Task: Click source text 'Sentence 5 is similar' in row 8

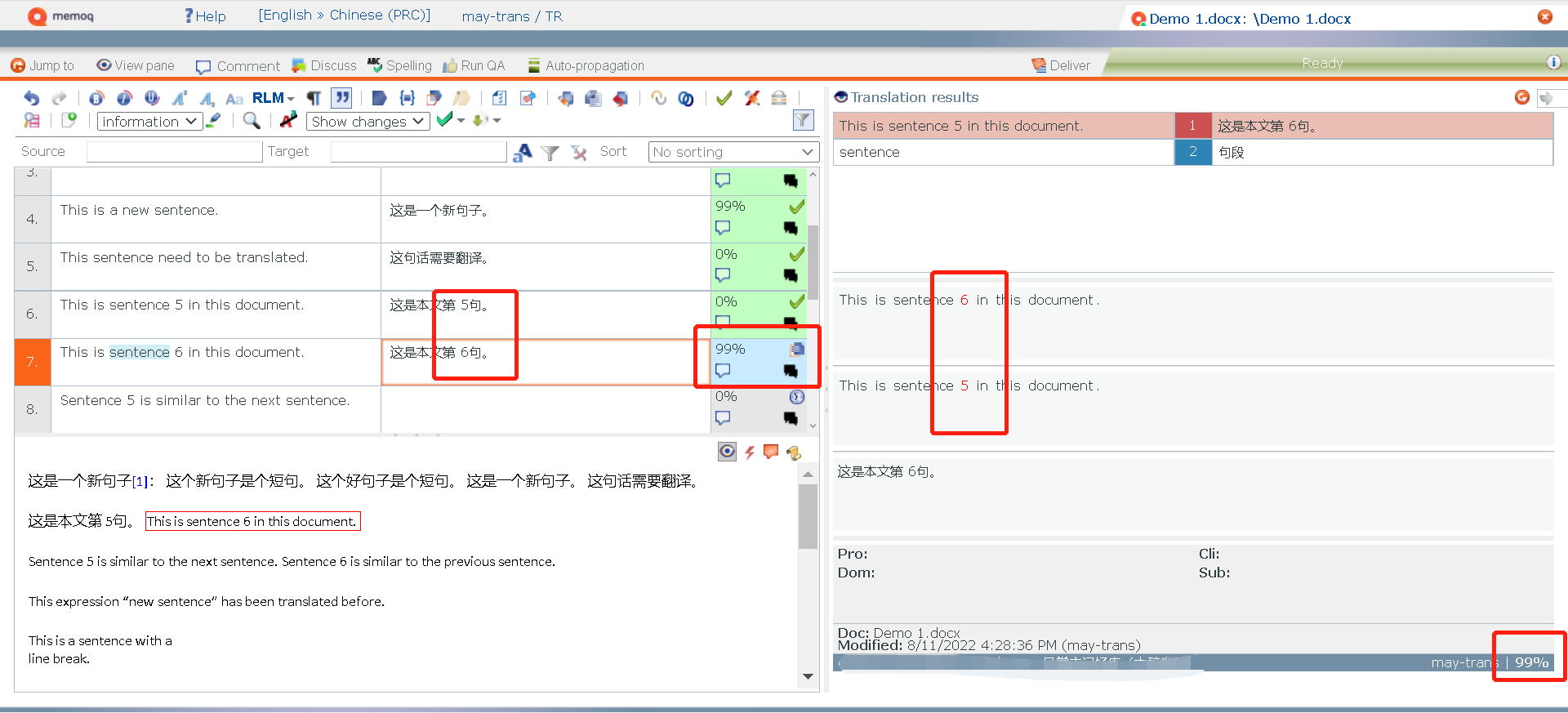Action: tap(205, 400)
